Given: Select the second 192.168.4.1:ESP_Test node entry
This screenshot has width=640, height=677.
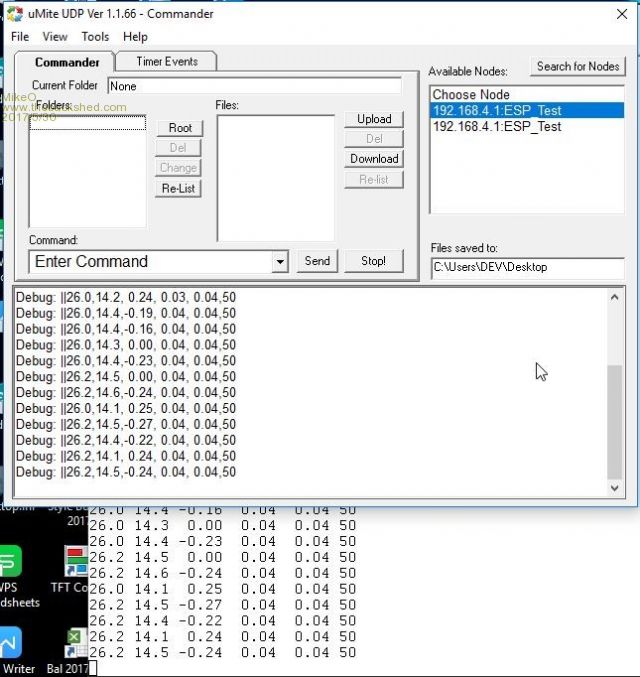Looking at the screenshot, I should pos(496,127).
